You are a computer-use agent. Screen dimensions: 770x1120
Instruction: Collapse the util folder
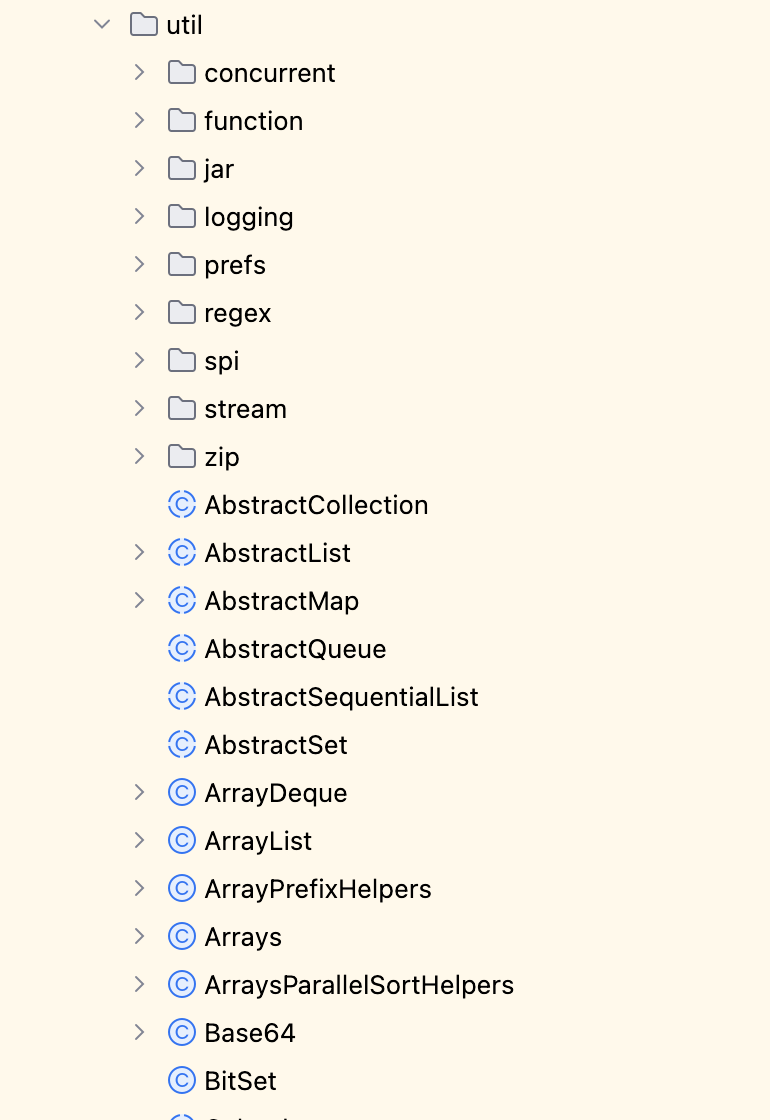101,25
